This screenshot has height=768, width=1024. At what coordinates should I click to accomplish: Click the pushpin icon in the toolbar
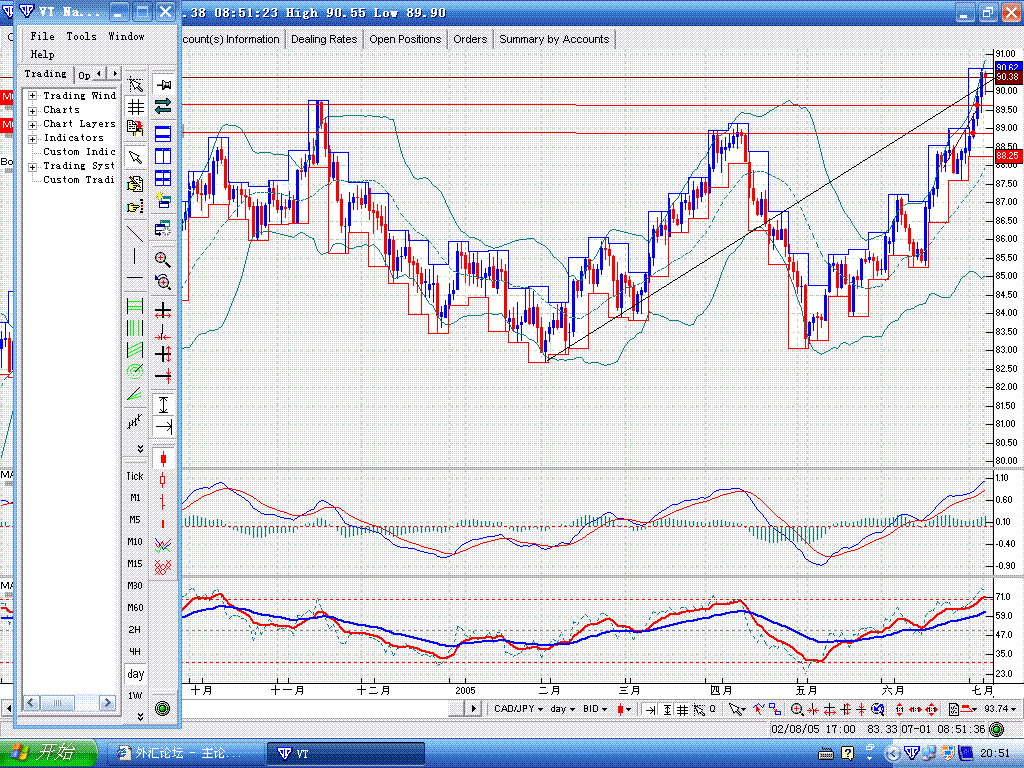163,86
